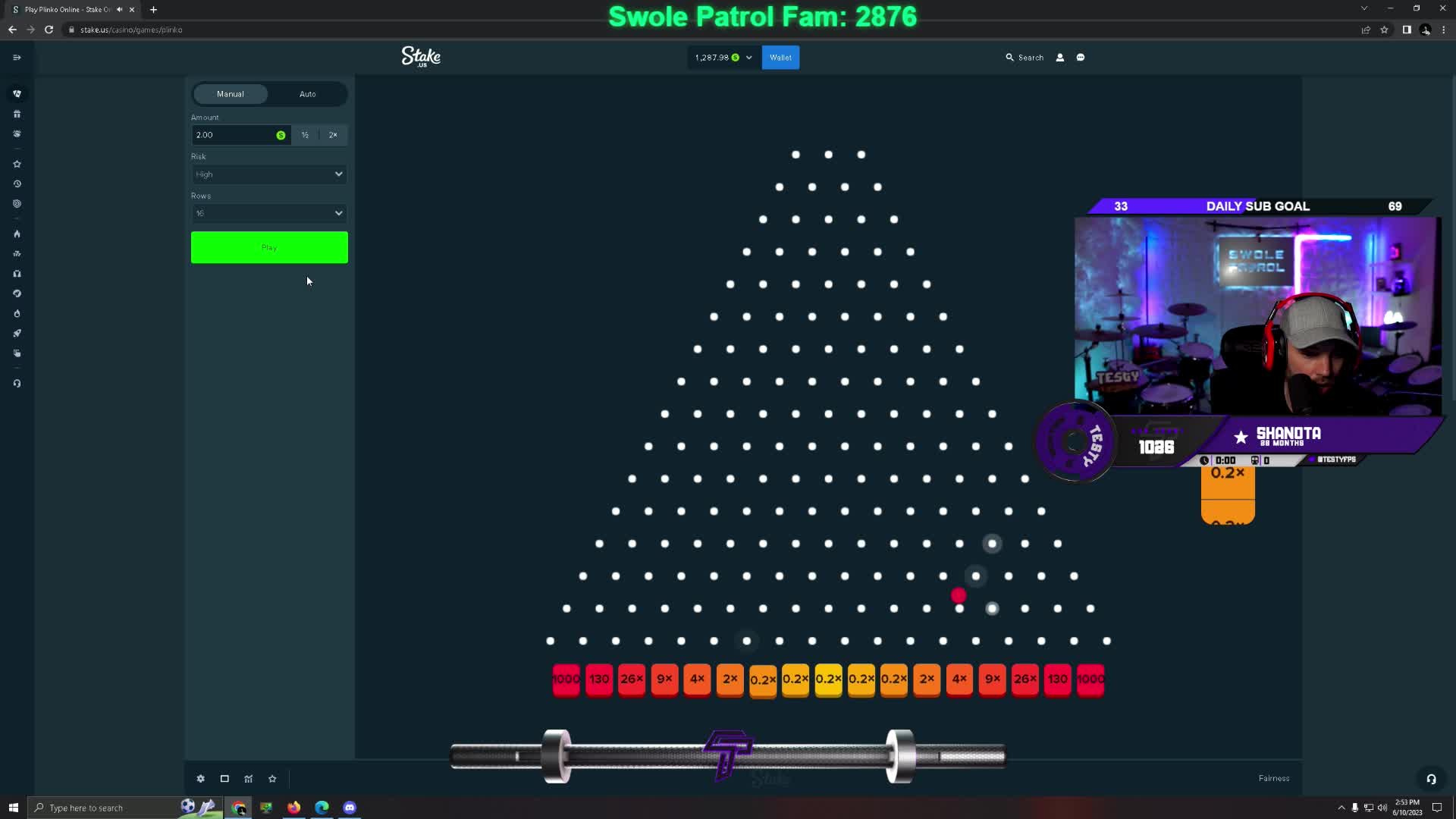The height and width of the screenshot is (819, 1456).
Task: Open Discord from the Windows taskbar
Action: click(x=350, y=807)
